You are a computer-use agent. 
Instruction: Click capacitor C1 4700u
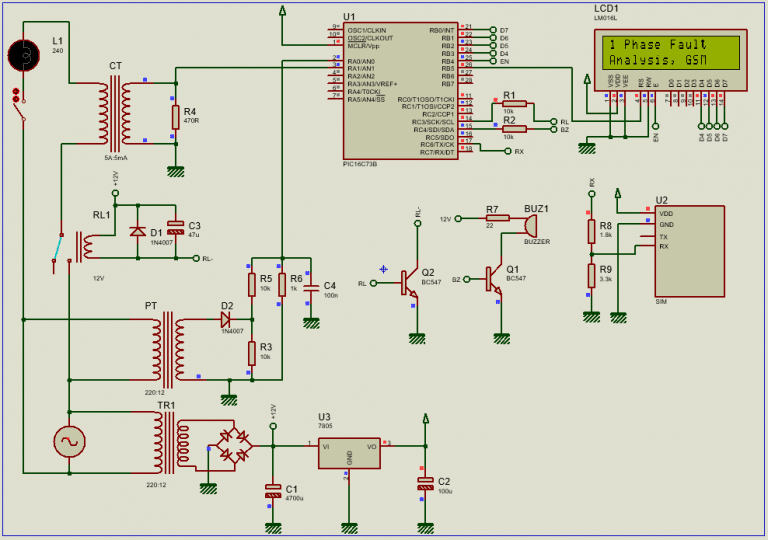273,491
